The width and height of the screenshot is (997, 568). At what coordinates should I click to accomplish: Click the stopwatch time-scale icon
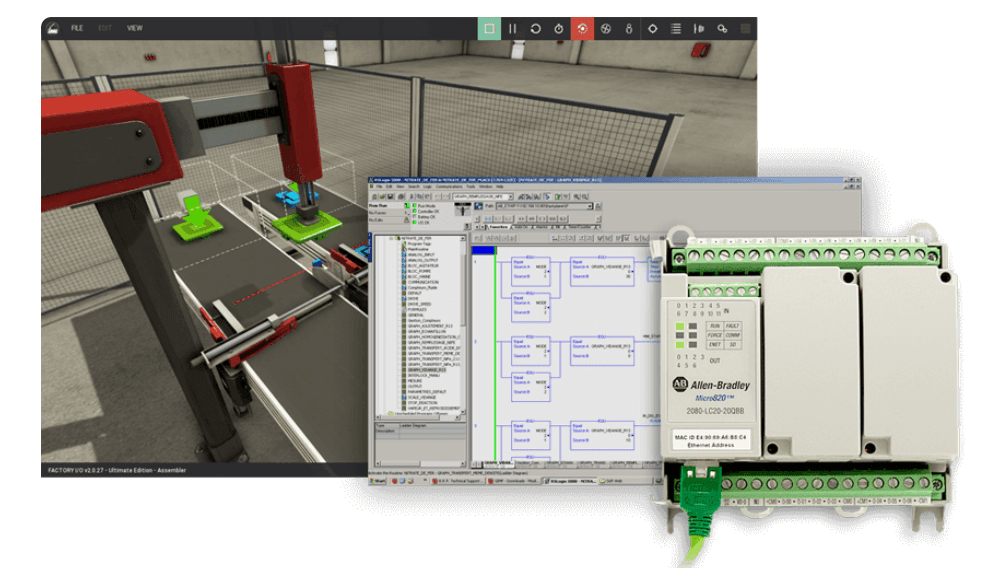559,29
